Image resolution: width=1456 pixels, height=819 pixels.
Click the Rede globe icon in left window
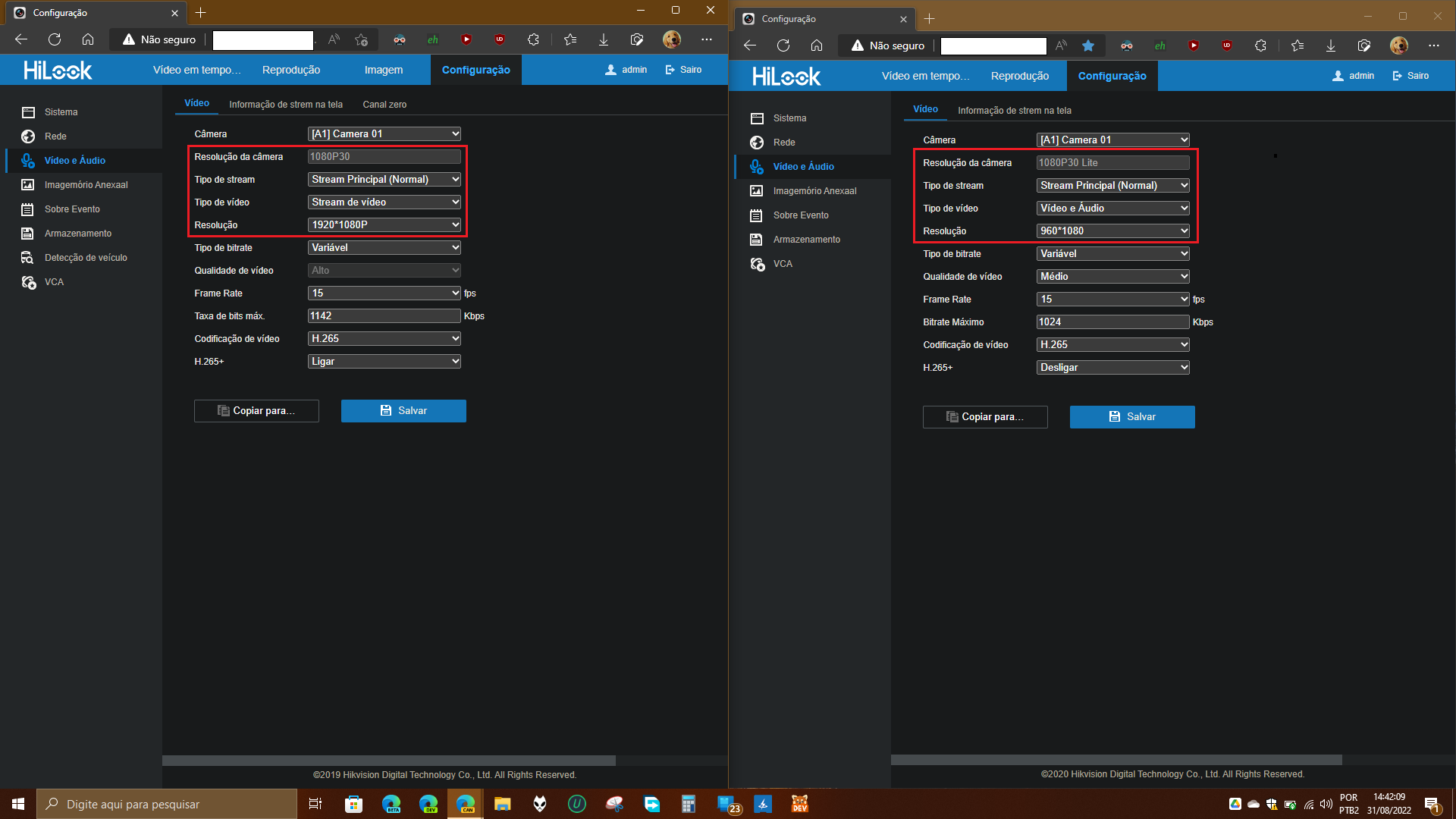coord(28,136)
